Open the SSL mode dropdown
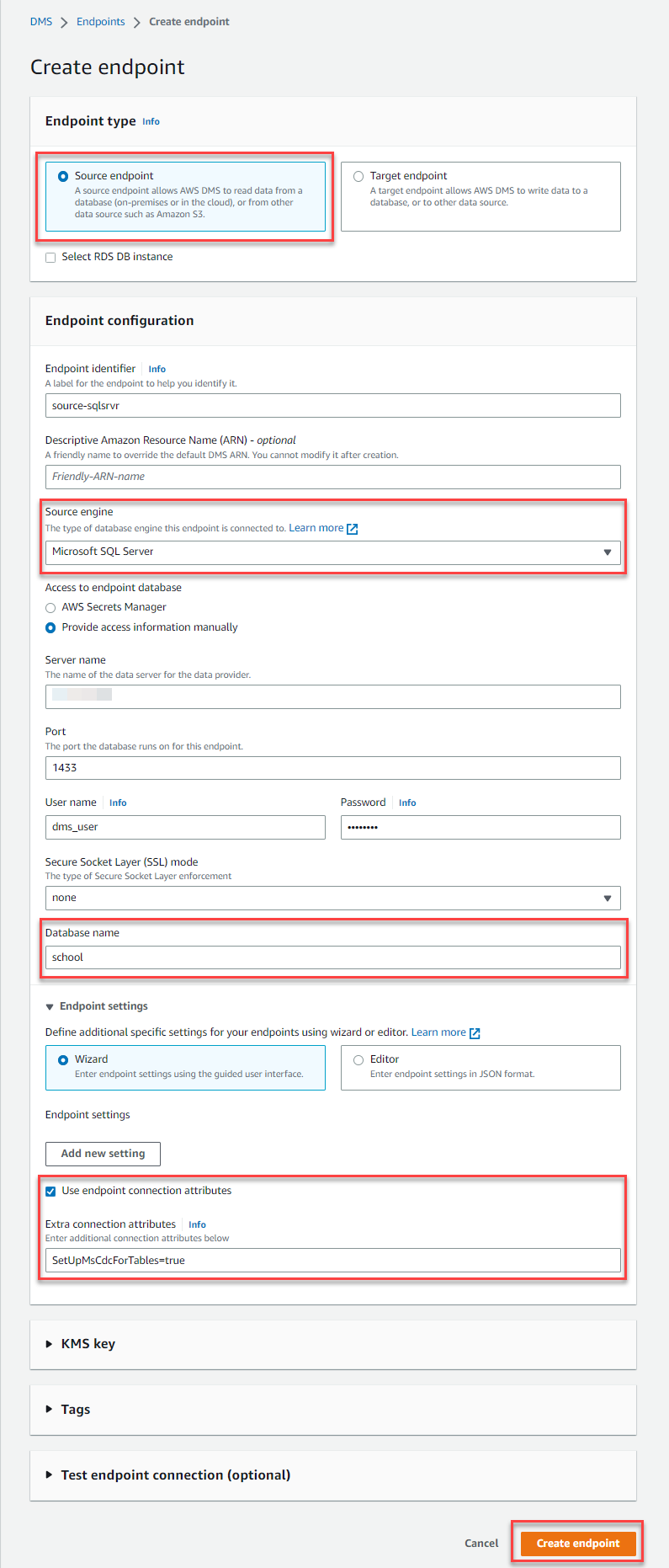Screen dimensions: 669x1568 [x=332, y=899]
